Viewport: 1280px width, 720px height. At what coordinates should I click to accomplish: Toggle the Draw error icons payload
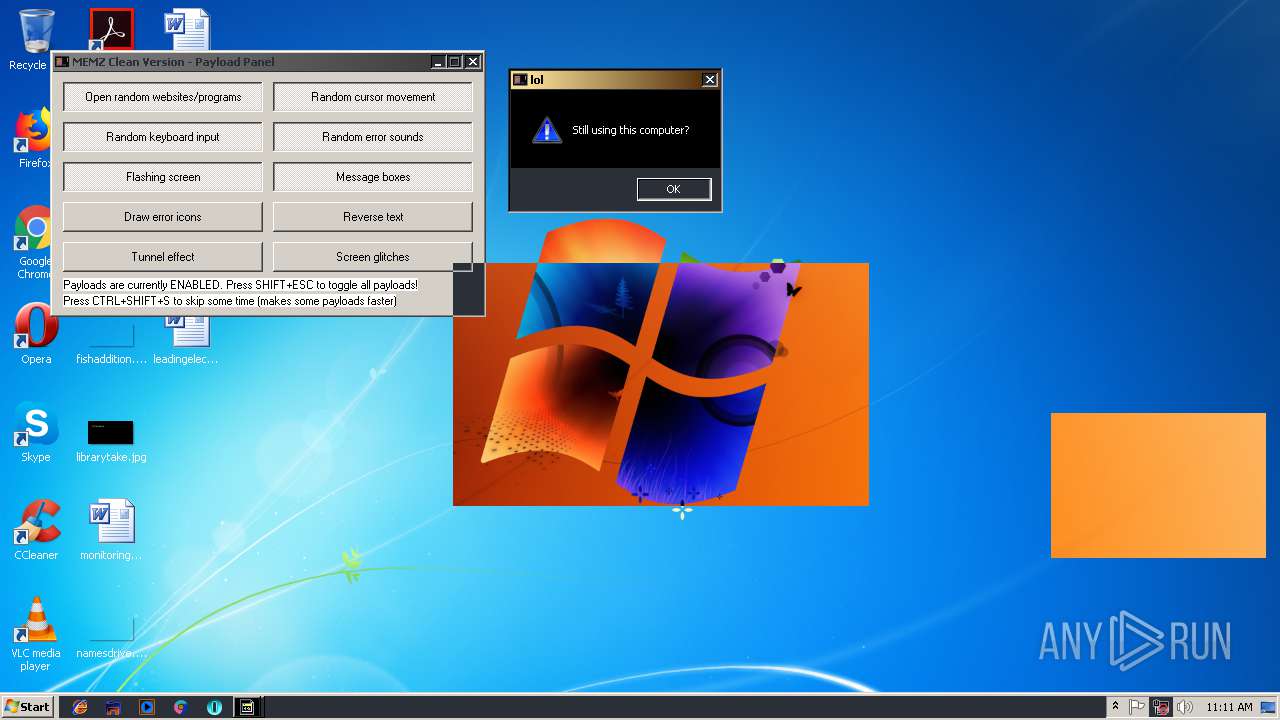(163, 217)
